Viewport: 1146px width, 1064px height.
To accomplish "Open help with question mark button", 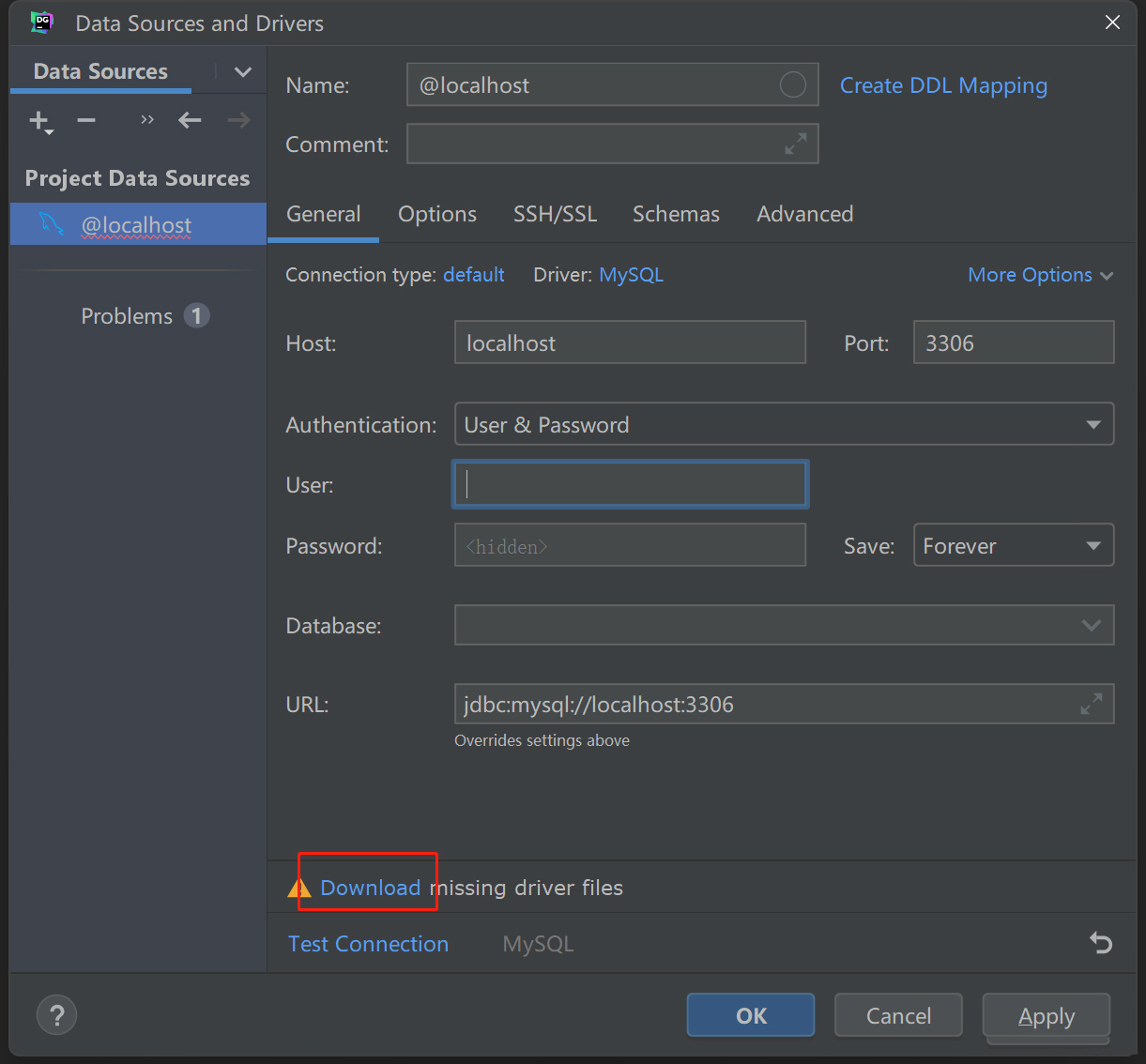I will click(56, 1014).
